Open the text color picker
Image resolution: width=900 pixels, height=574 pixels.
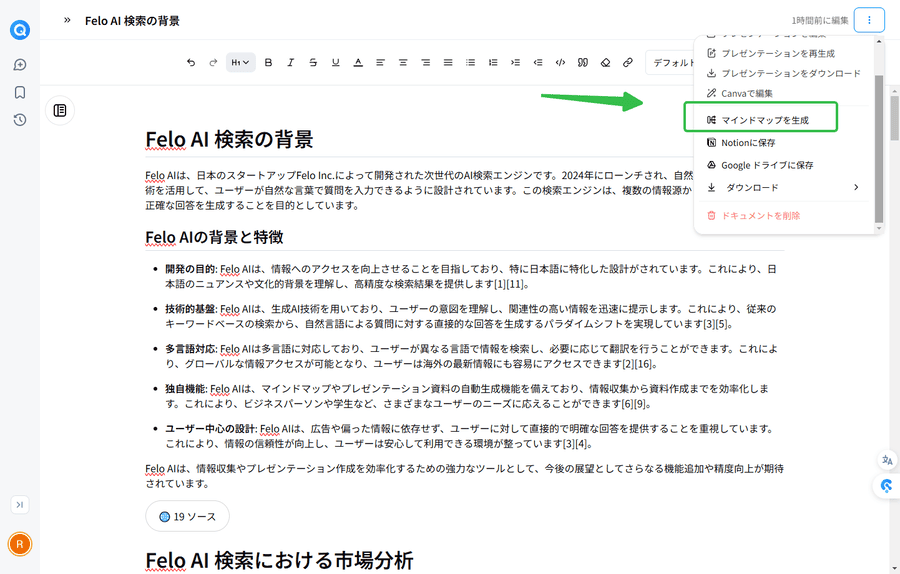click(358, 63)
